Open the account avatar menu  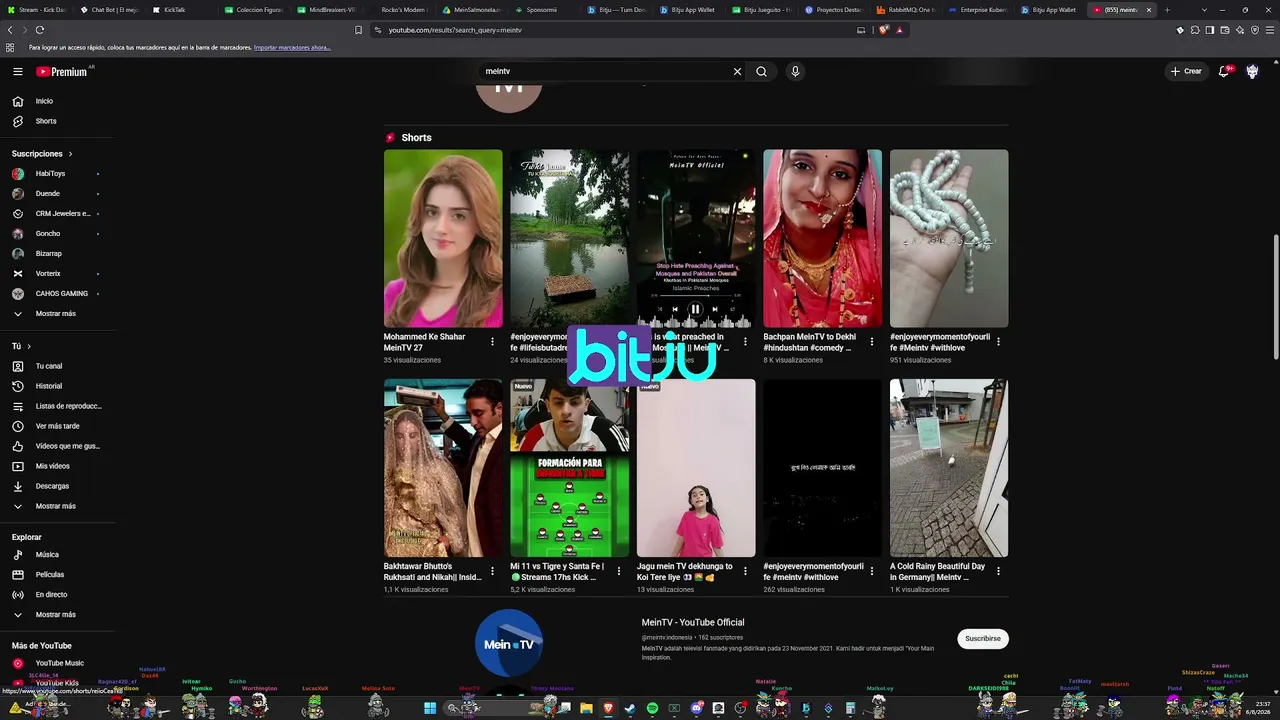tap(1252, 71)
